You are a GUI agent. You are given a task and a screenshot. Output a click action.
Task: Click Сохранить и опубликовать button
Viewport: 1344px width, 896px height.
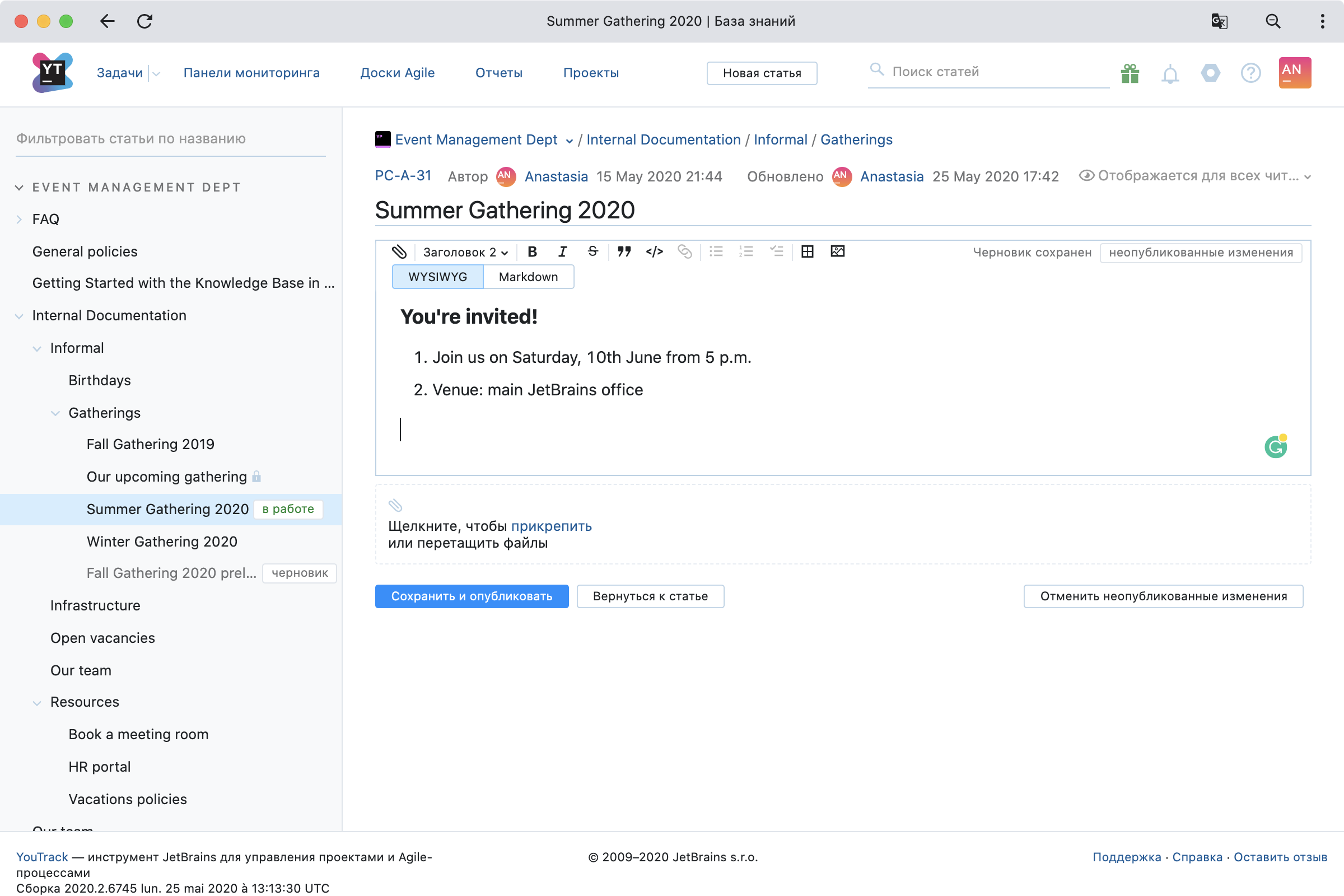[x=472, y=596]
